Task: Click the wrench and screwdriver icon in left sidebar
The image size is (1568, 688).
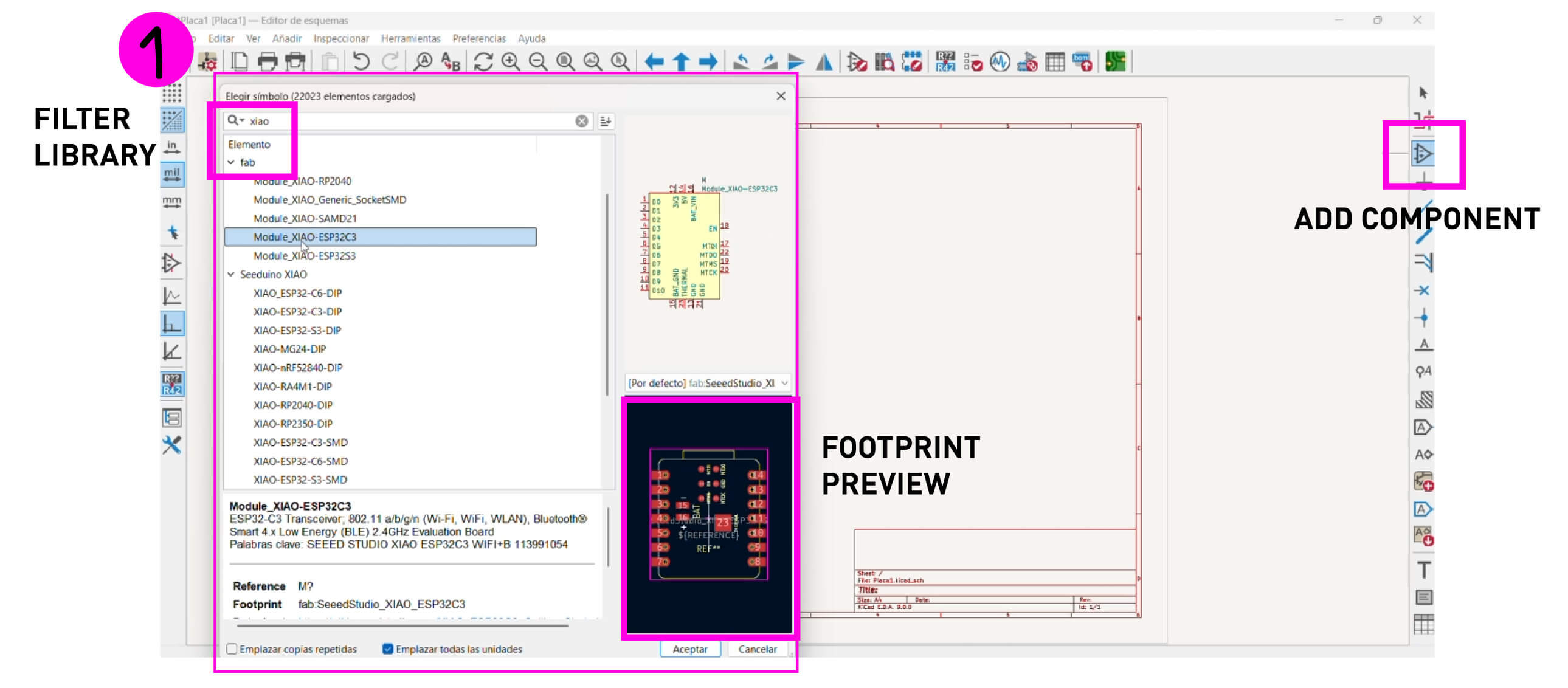Action: [172, 445]
